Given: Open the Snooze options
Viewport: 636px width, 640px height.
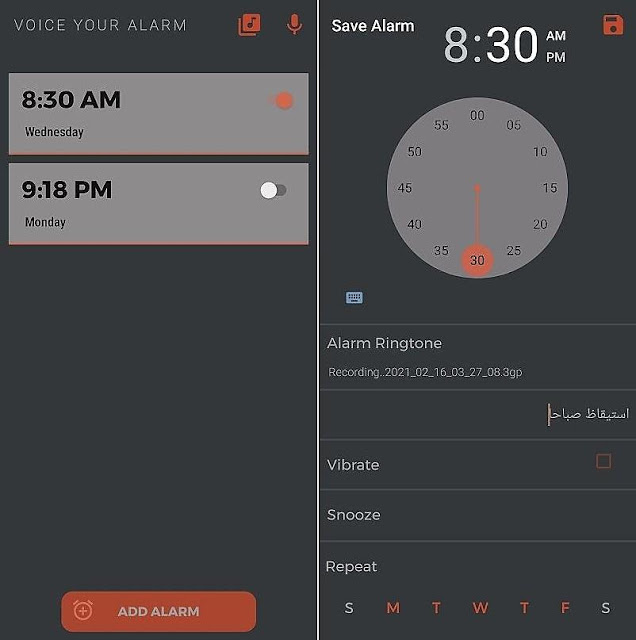Looking at the screenshot, I should click(x=478, y=515).
